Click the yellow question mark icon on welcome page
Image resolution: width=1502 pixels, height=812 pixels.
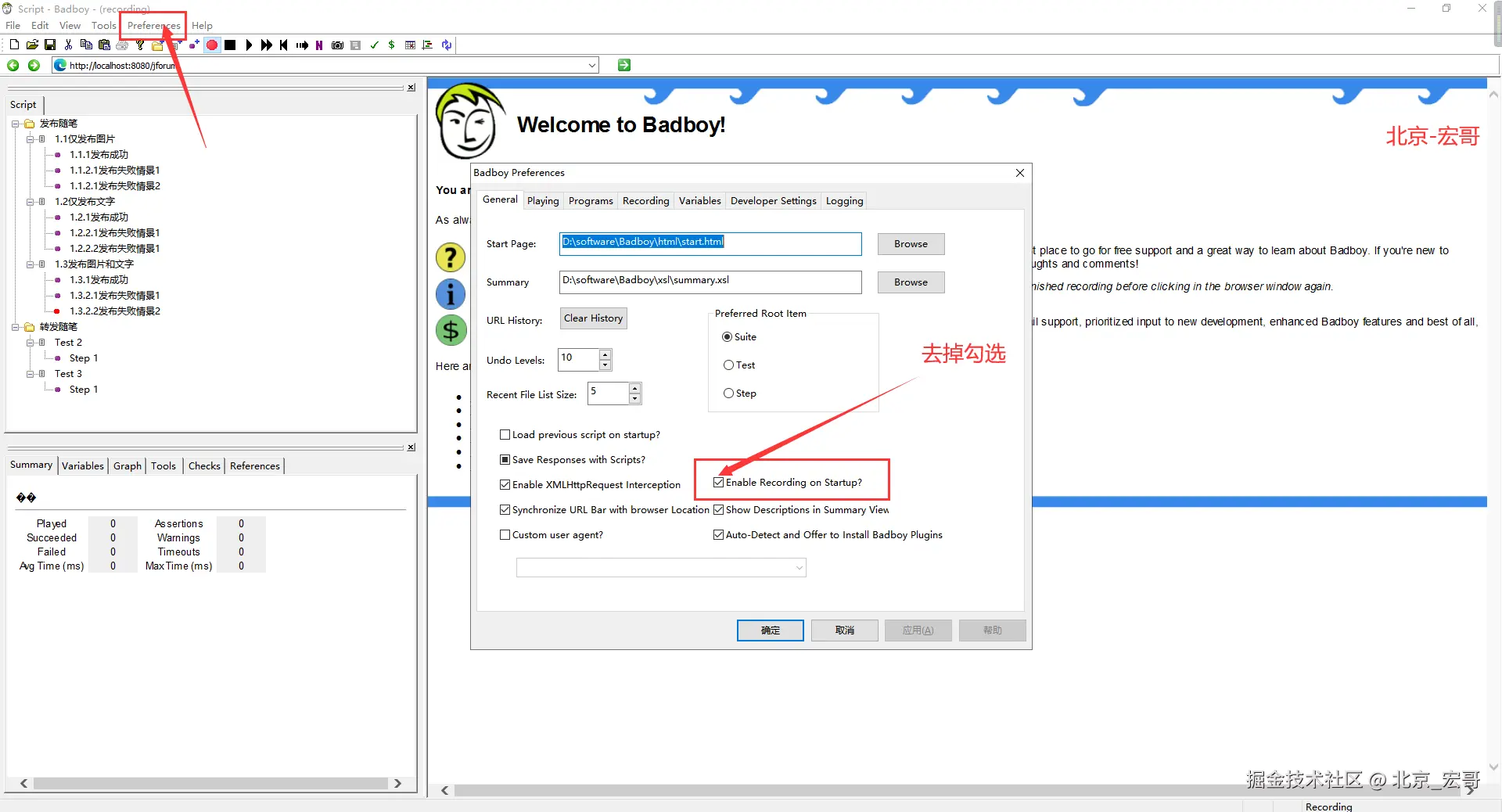(451, 257)
